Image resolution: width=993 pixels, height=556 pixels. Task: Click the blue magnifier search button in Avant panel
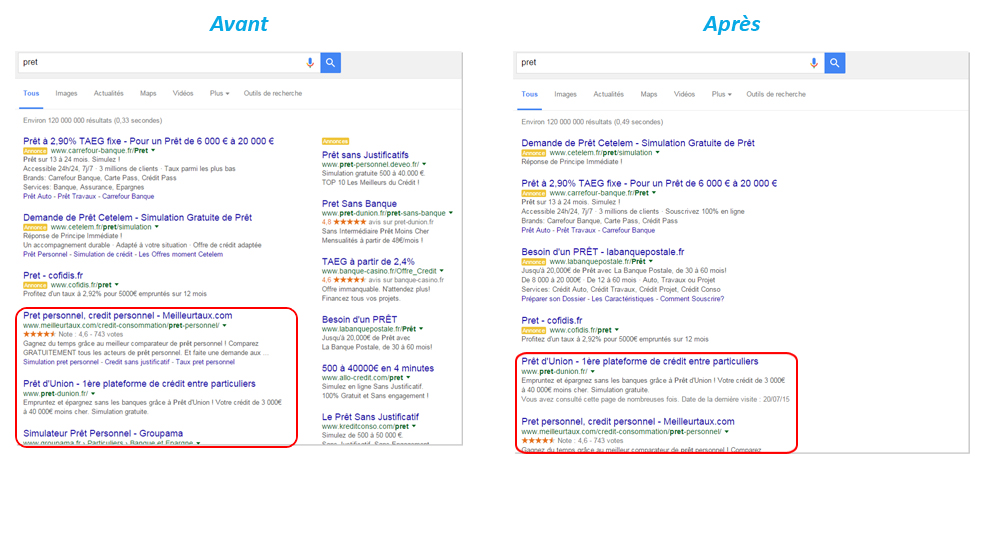pyautogui.click(x=331, y=63)
